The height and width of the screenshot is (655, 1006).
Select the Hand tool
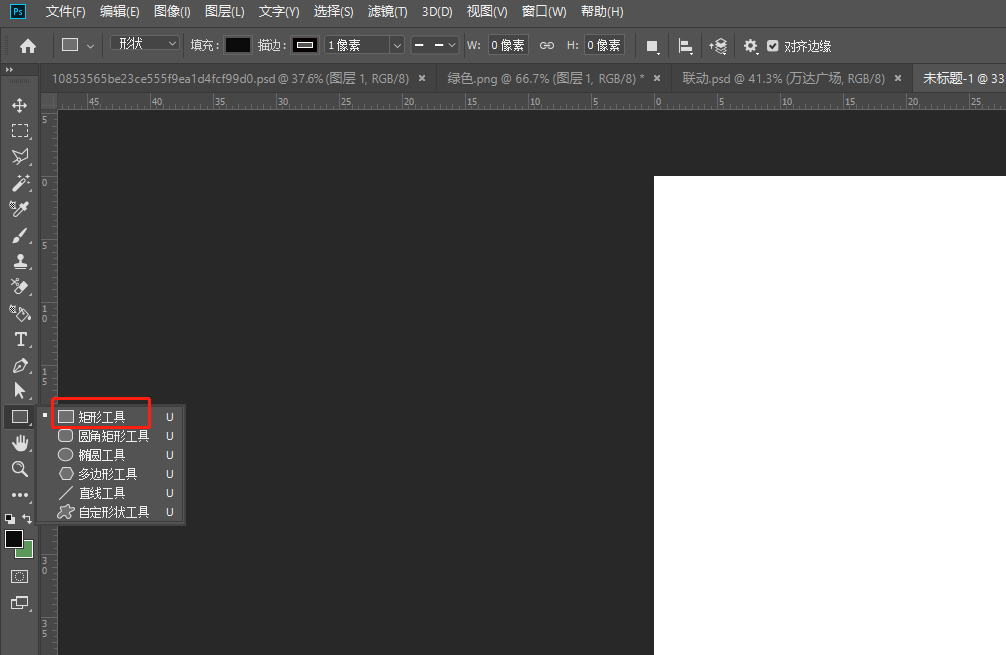(x=20, y=443)
